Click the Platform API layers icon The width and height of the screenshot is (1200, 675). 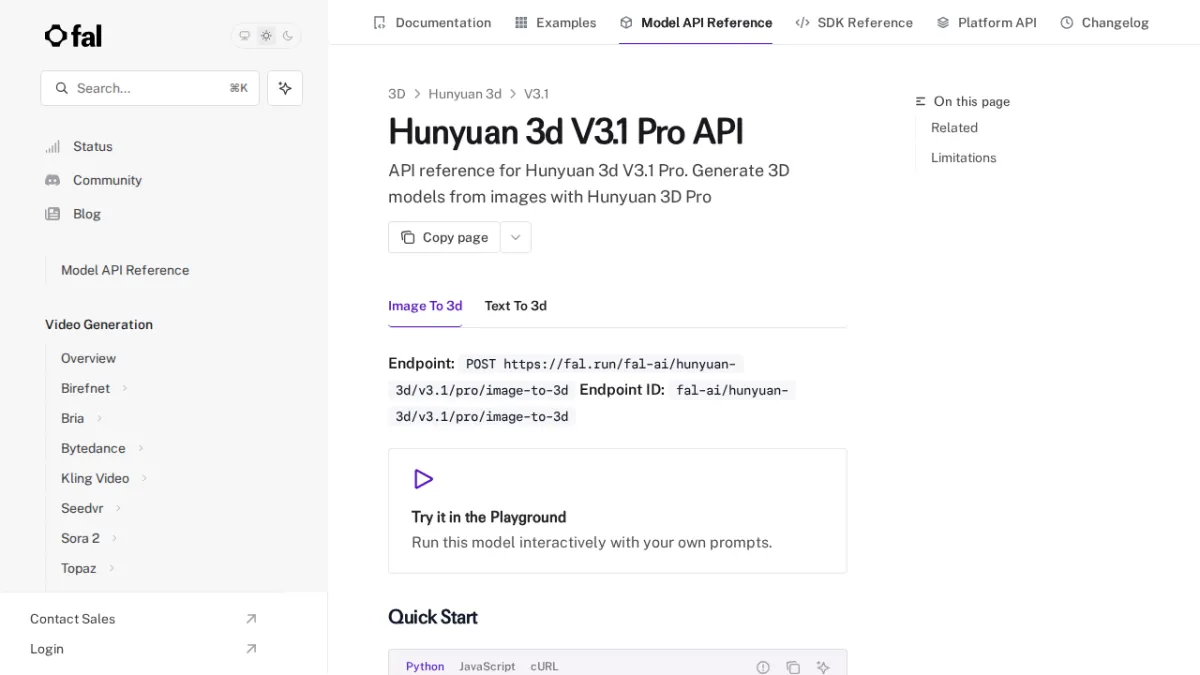pyautogui.click(x=943, y=22)
